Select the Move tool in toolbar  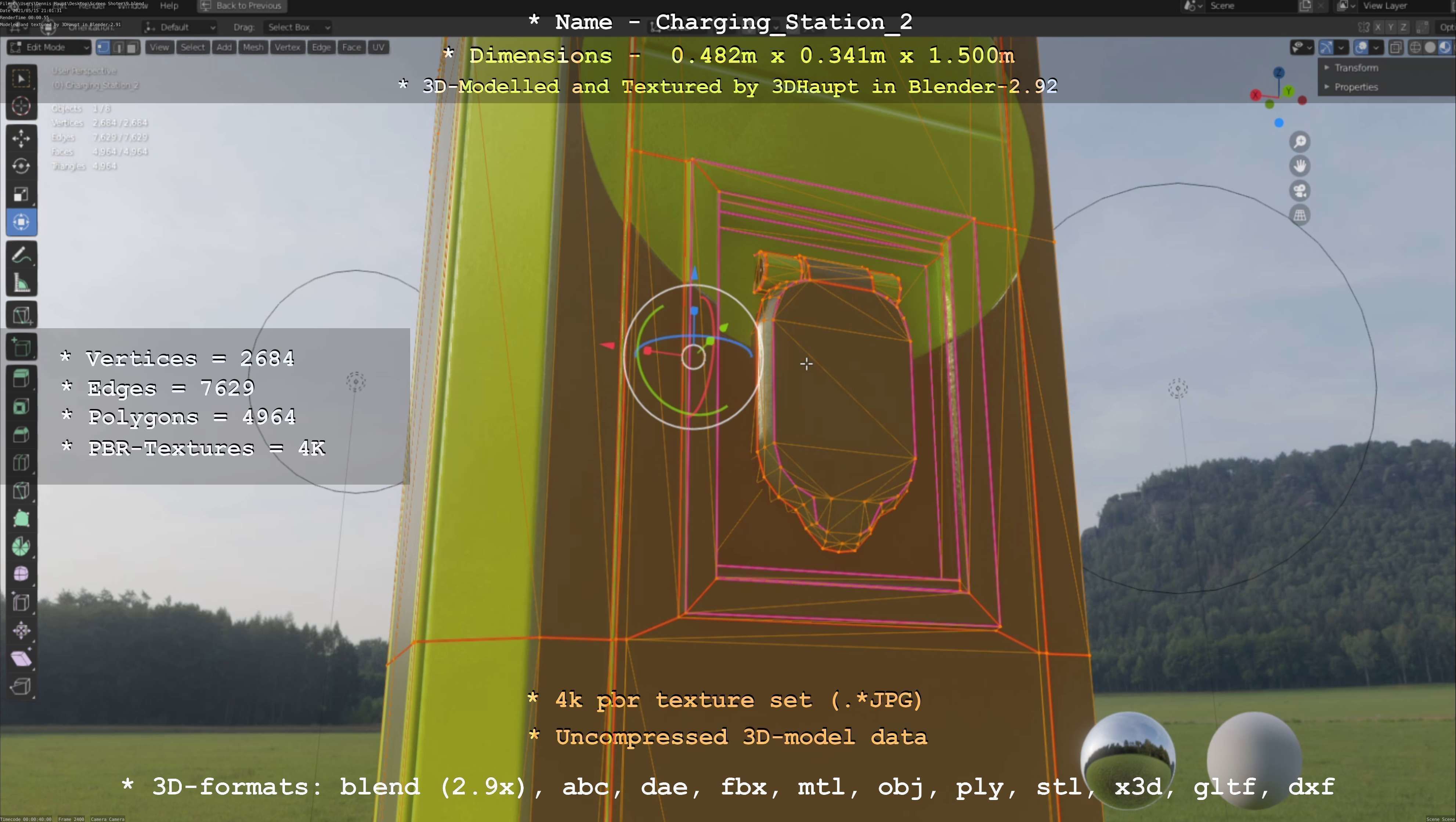pyautogui.click(x=21, y=138)
